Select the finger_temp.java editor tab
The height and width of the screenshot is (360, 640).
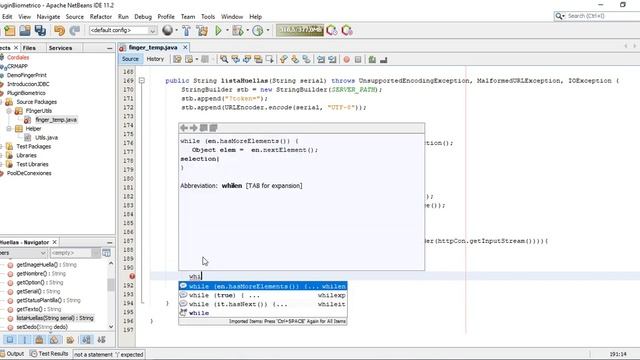point(153,47)
